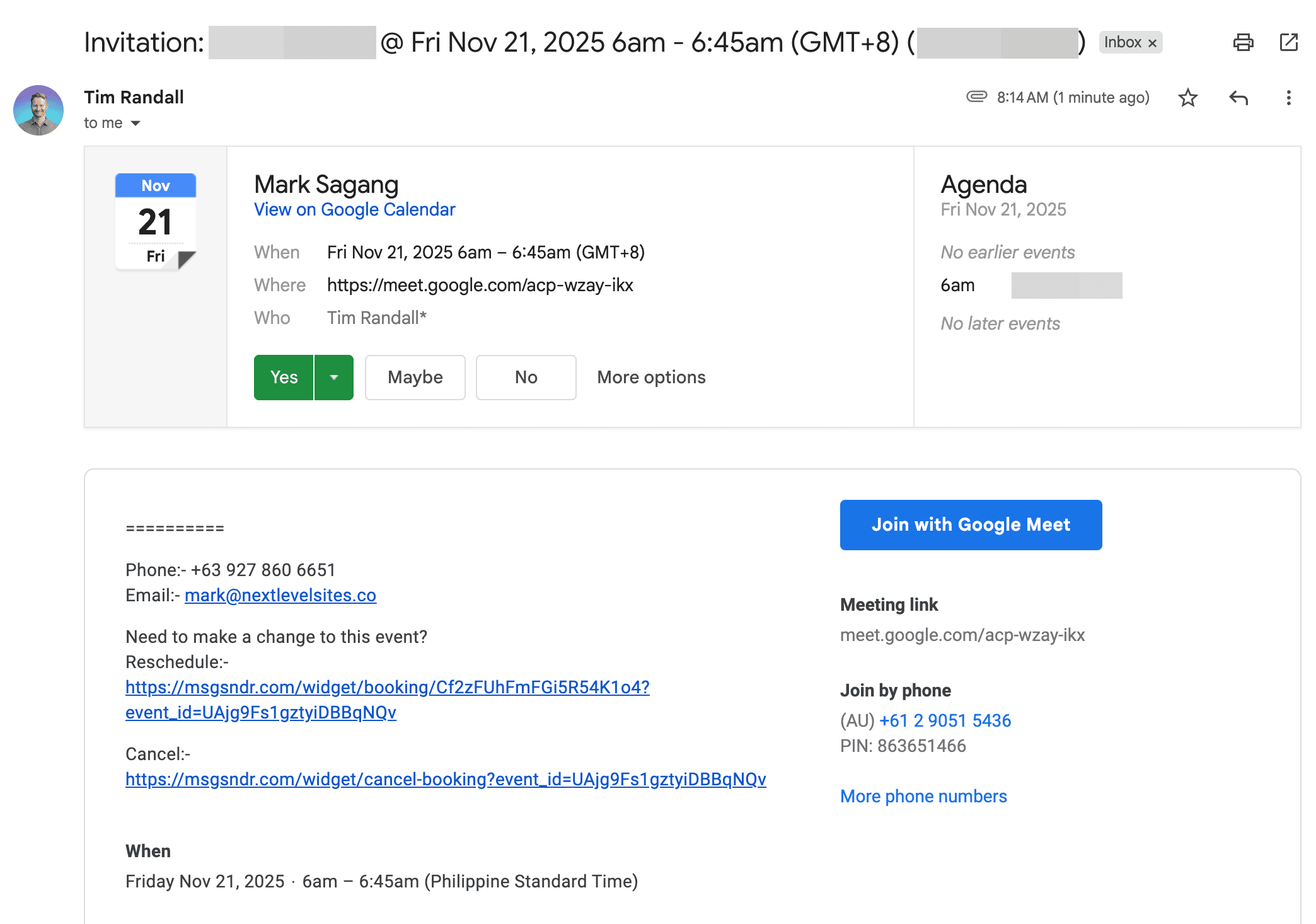This screenshot has width=1316, height=924.
Task: Open email in new window
Action: coord(1288,42)
